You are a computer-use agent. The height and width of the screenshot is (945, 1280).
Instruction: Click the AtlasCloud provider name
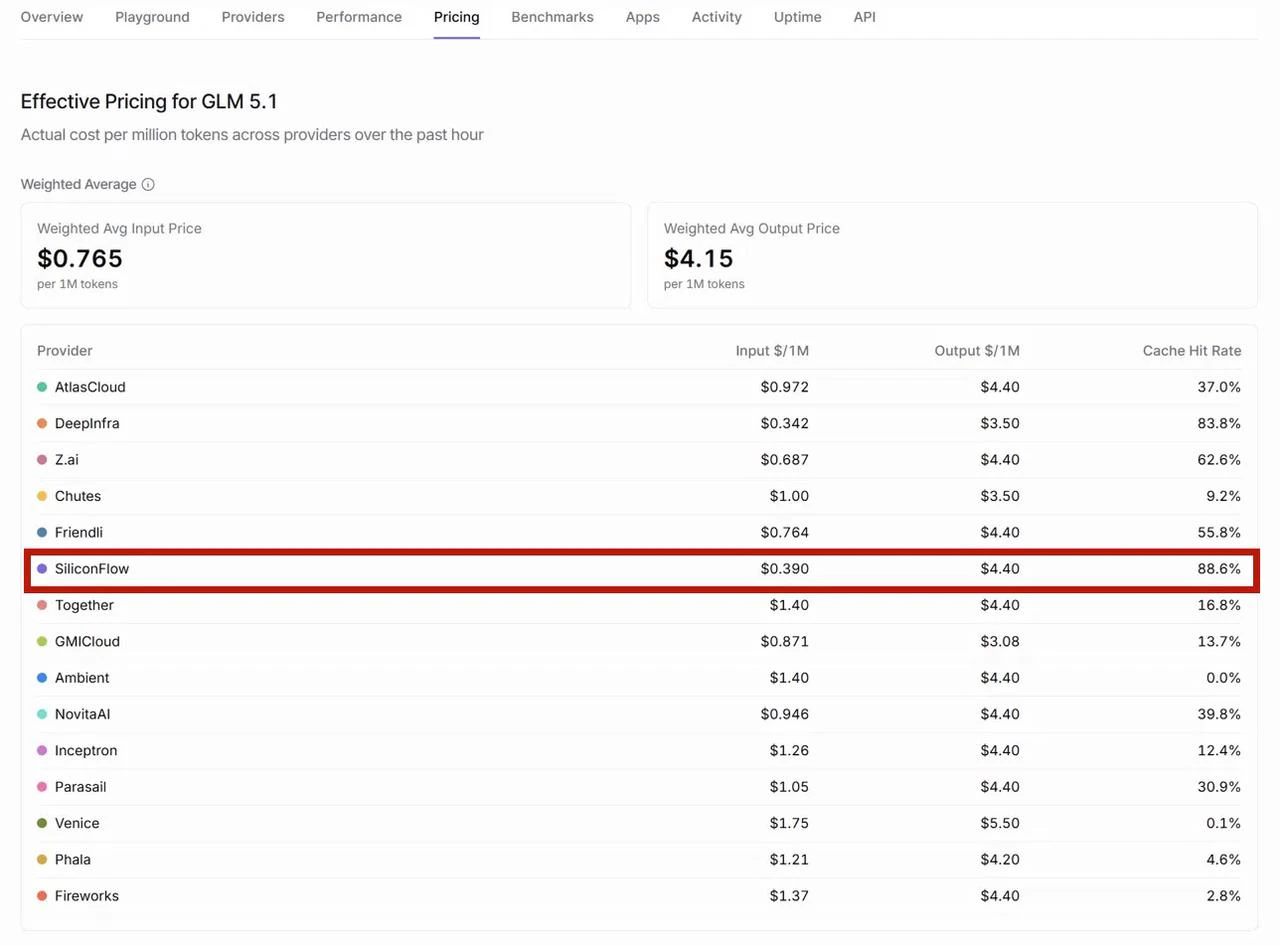90,387
